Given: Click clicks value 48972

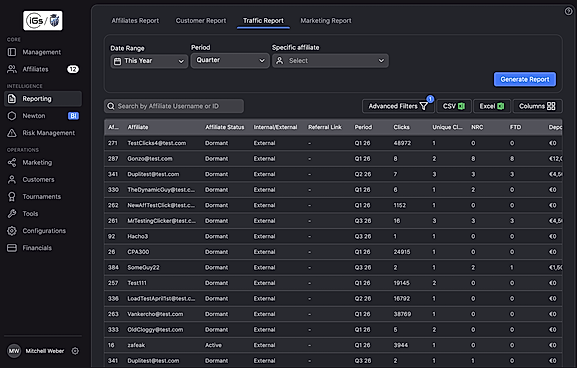Looking at the screenshot, I should (402, 143).
